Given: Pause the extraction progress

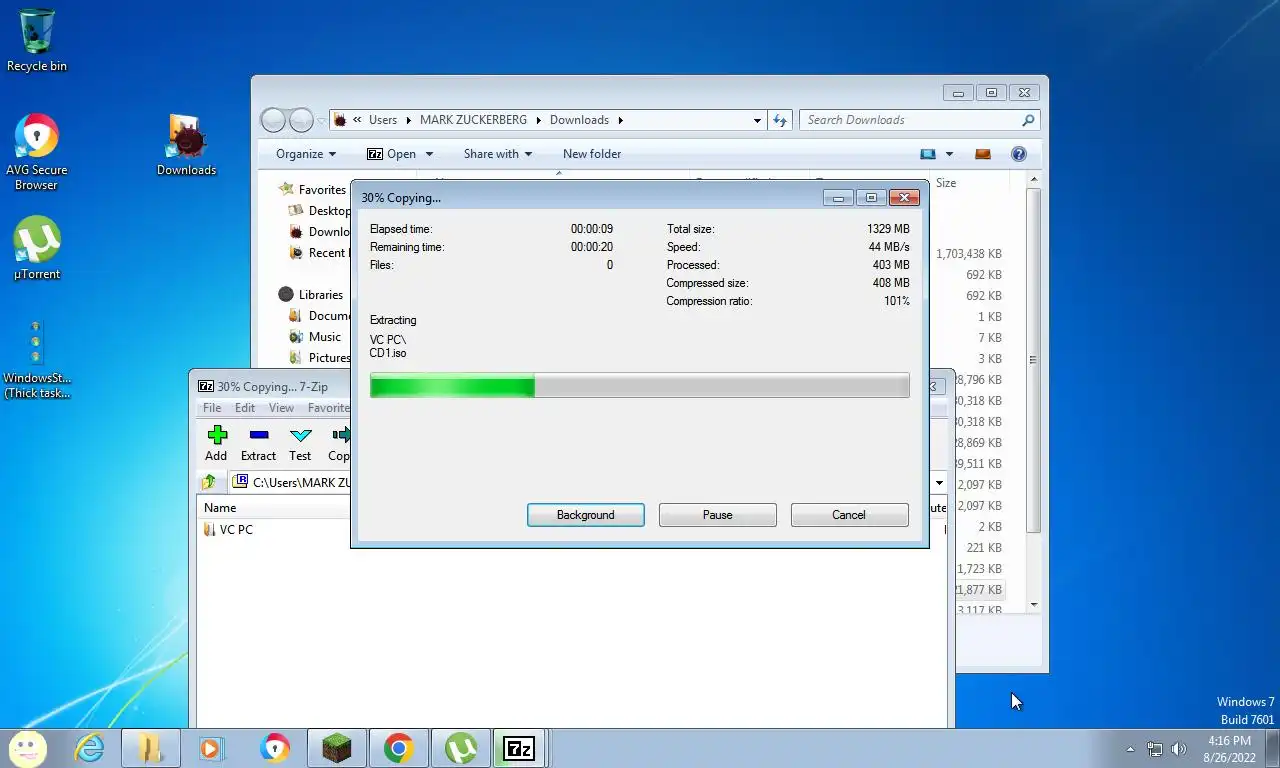Looking at the screenshot, I should pyautogui.click(x=717, y=515).
